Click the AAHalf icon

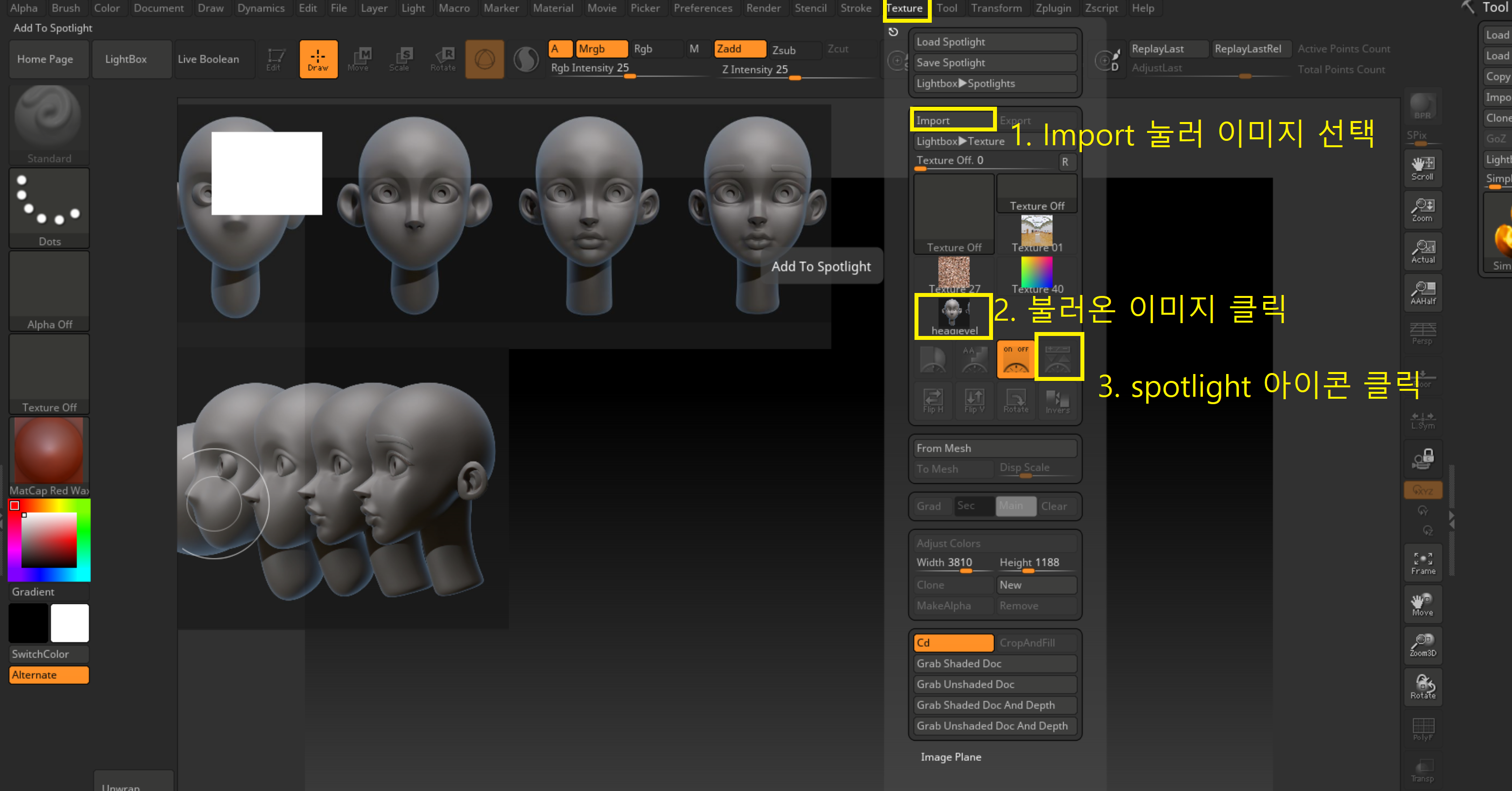[x=1422, y=292]
